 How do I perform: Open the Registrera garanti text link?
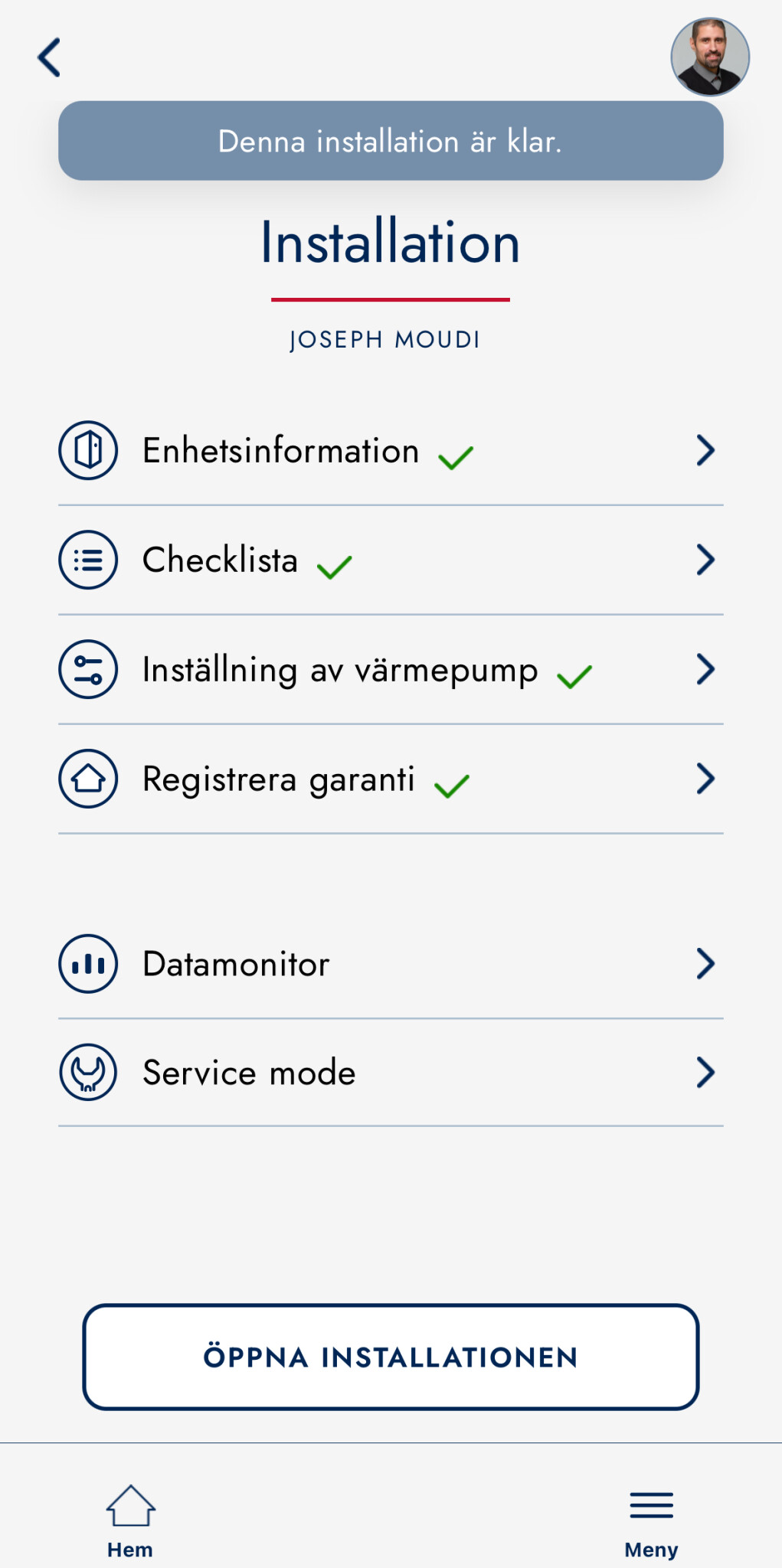(279, 779)
